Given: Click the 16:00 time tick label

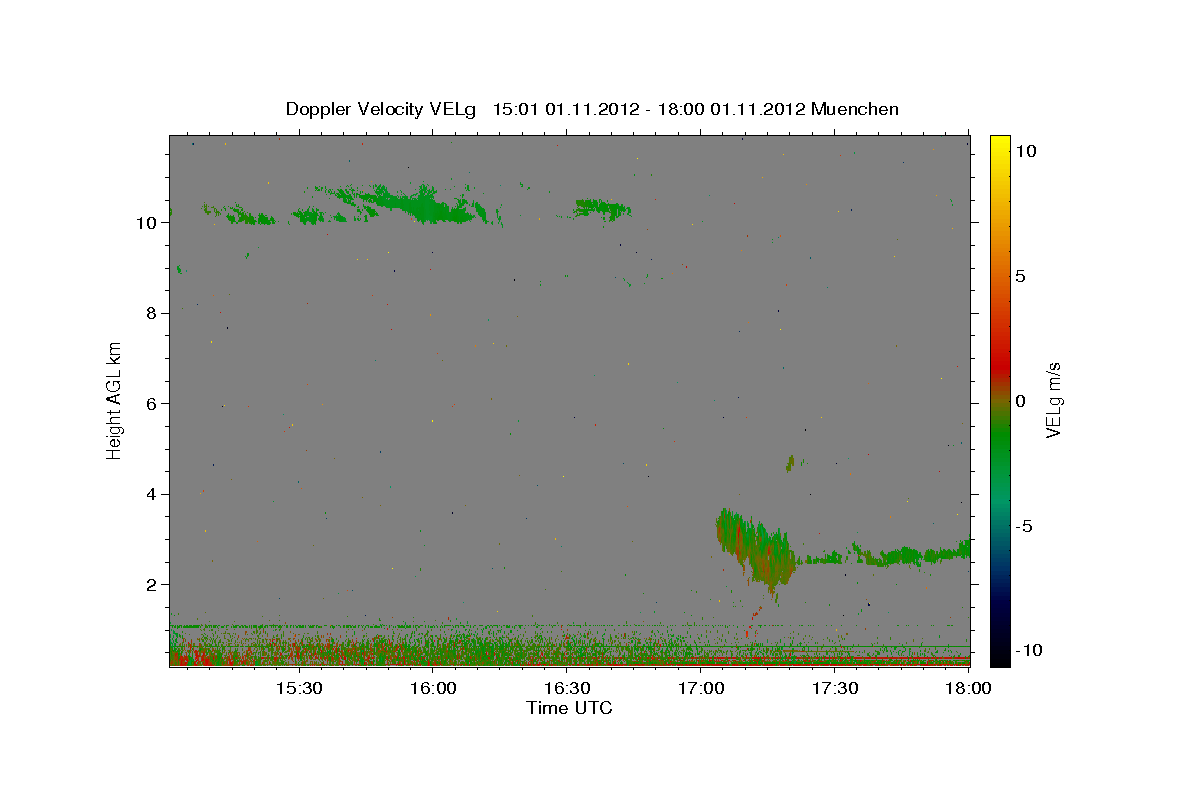Looking at the screenshot, I should point(432,689).
